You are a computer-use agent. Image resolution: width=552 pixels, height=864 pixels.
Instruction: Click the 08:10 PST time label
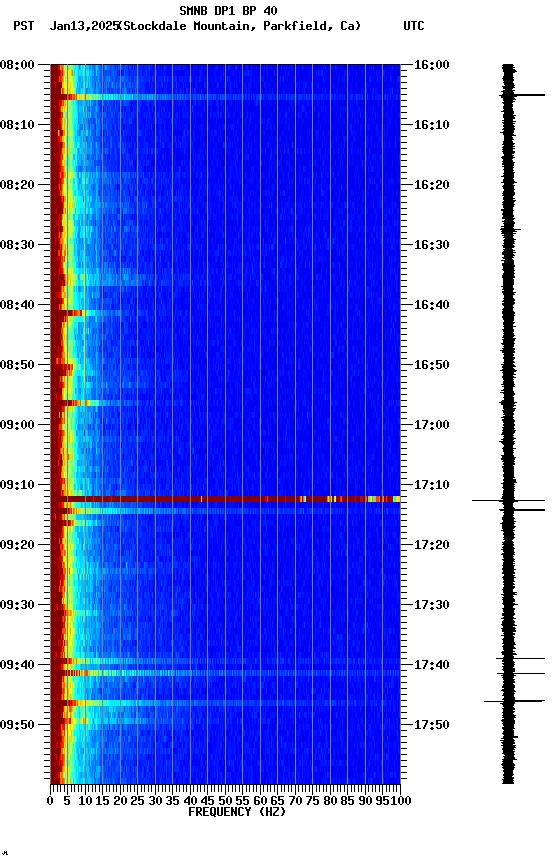pos(17,125)
